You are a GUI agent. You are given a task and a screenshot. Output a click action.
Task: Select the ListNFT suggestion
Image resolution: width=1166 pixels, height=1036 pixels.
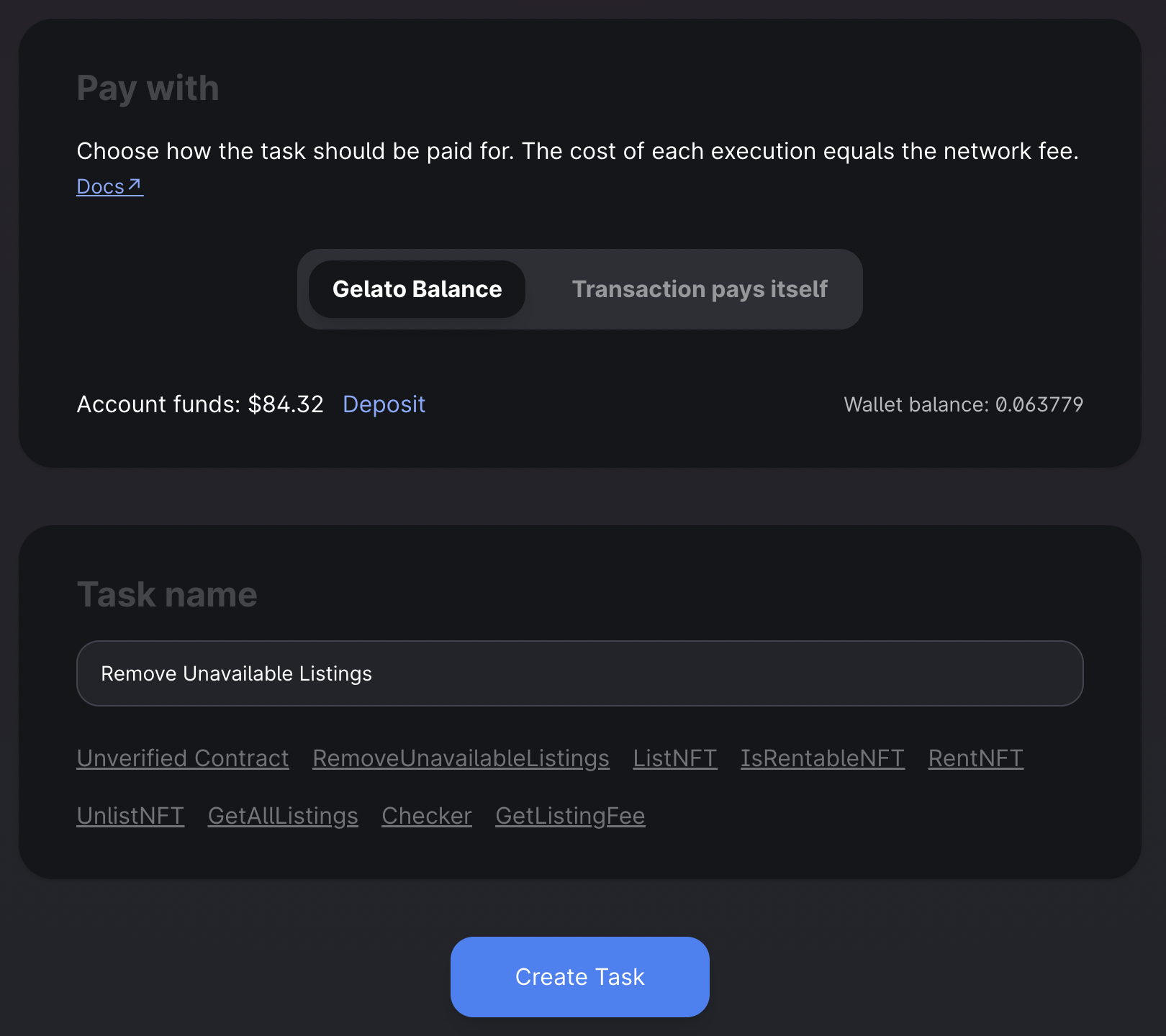pyautogui.click(x=674, y=758)
